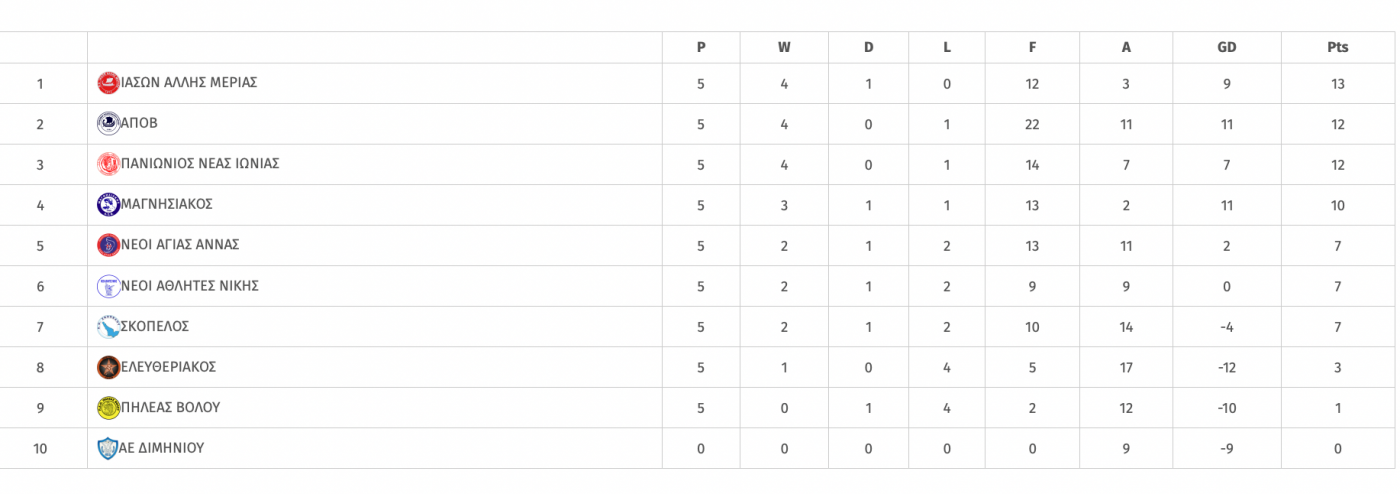Click the ΠΑΝΙΩΝΙΟΣ ΝΕΑΣ ΙΩΝΙΑΣ logo
The width and height of the screenshot is (1400, 494).
pyautogui.click(x=108, y=164)
